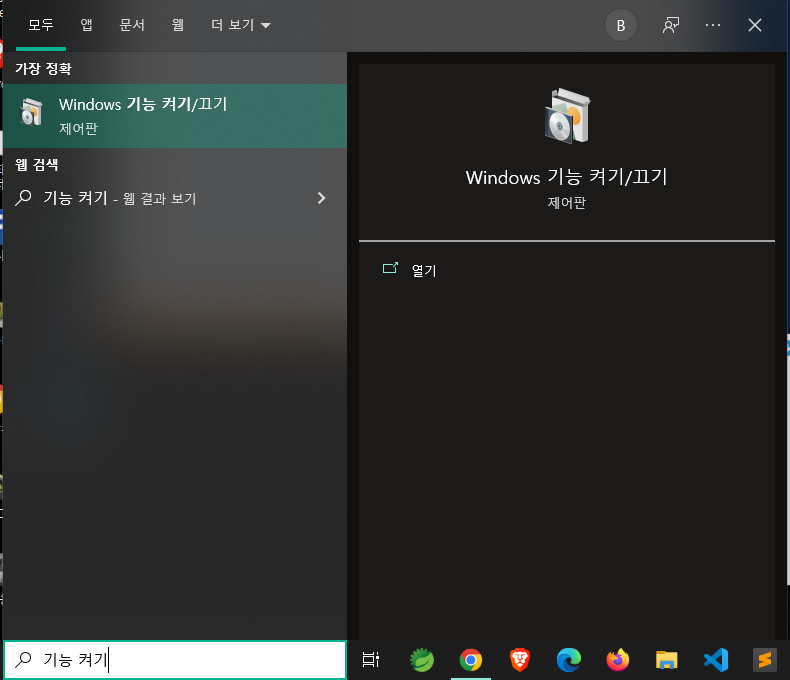The image size is (790, 680).
Task: Switch to the 웹 tab
Action: pos(178,25)
